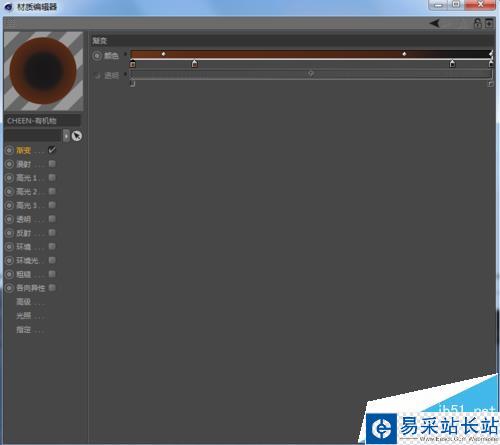This screenshot has width=500, height=445.
Task: Enable the 各向异性 channel checkbox
Action: click(x=52, y=288)
